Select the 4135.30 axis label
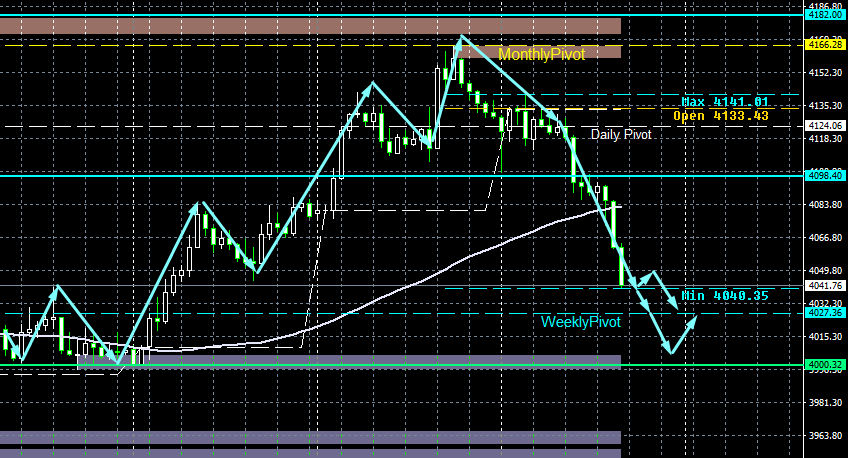 tap(825, 105)
